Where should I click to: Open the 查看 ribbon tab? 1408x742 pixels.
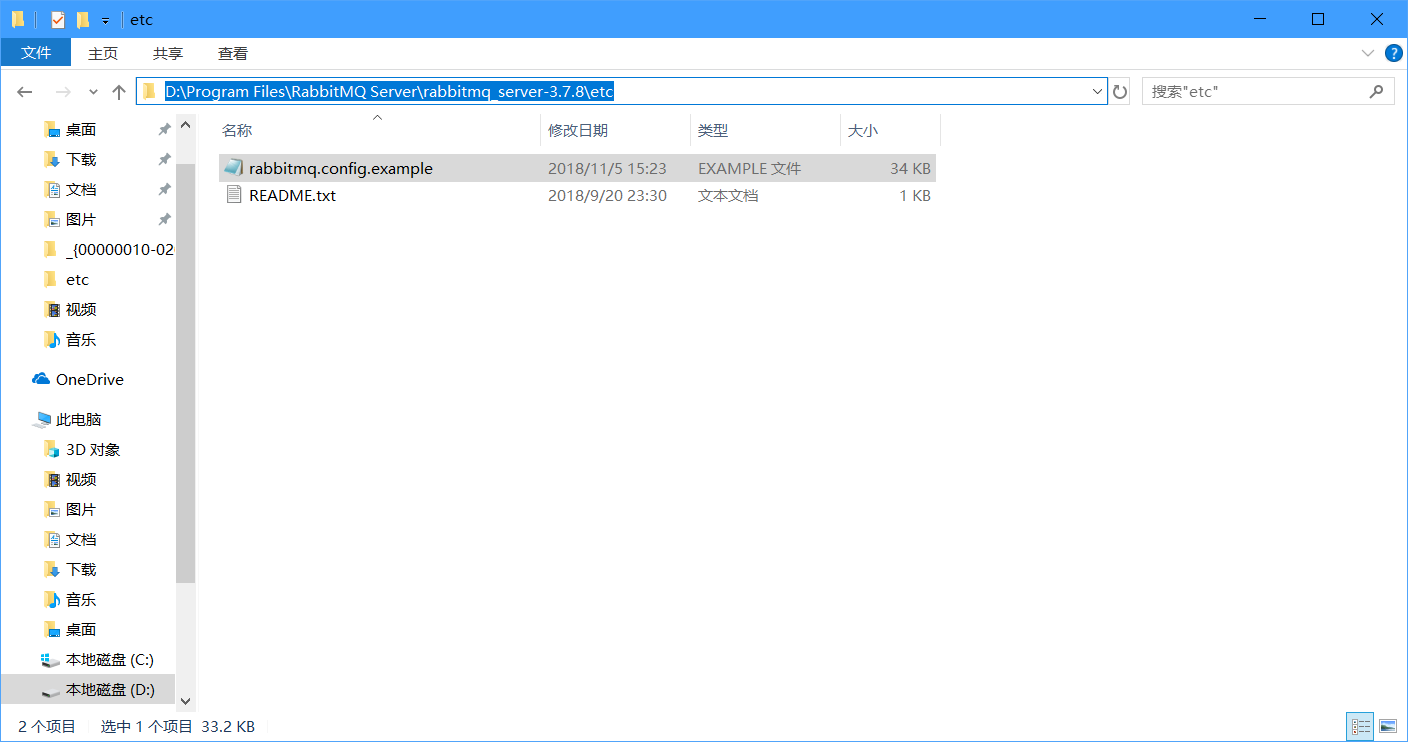click(x=233, y=53)
